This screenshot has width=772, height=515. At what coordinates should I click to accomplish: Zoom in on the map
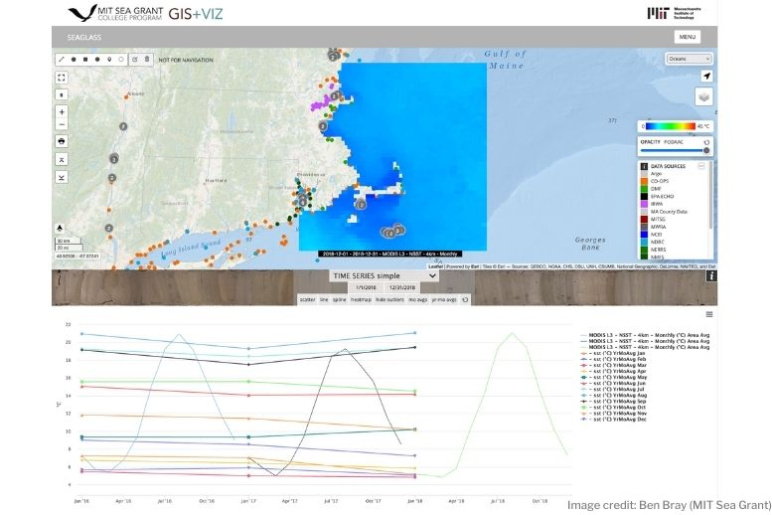62,112
